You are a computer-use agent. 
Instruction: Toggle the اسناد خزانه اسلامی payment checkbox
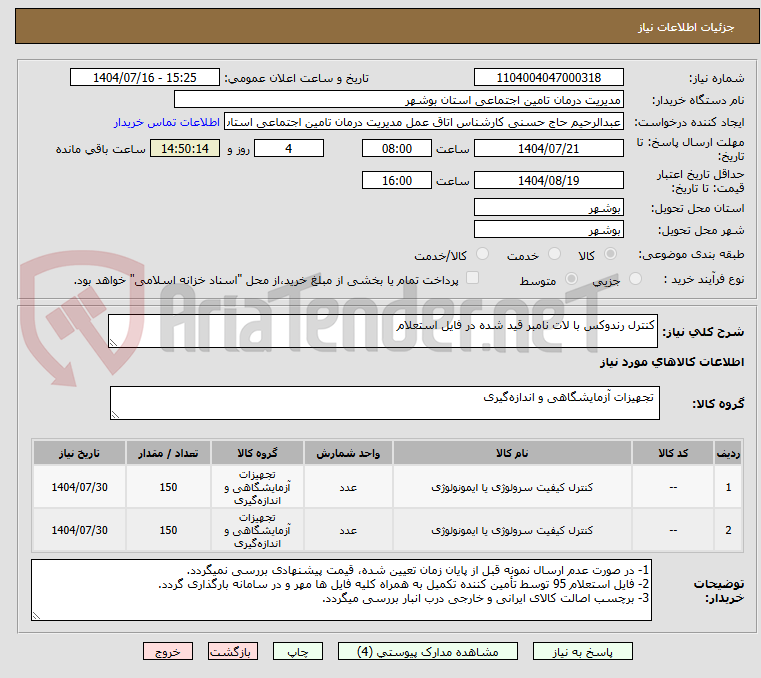point(472,278)
